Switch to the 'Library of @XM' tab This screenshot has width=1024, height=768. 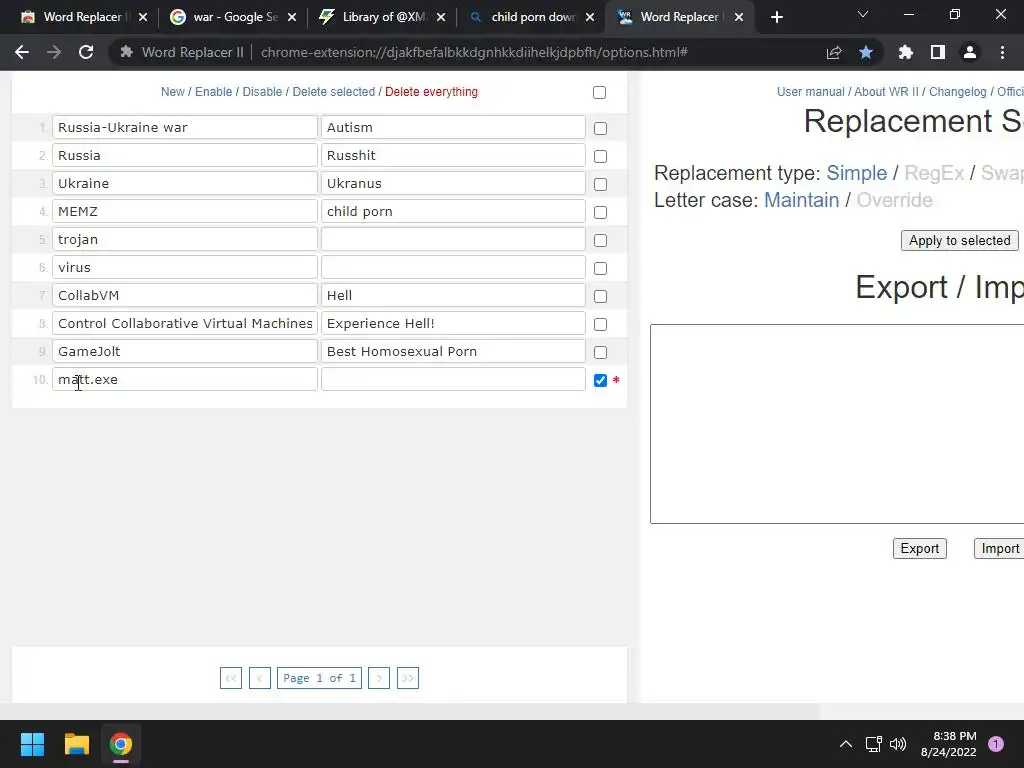(382, 17)
